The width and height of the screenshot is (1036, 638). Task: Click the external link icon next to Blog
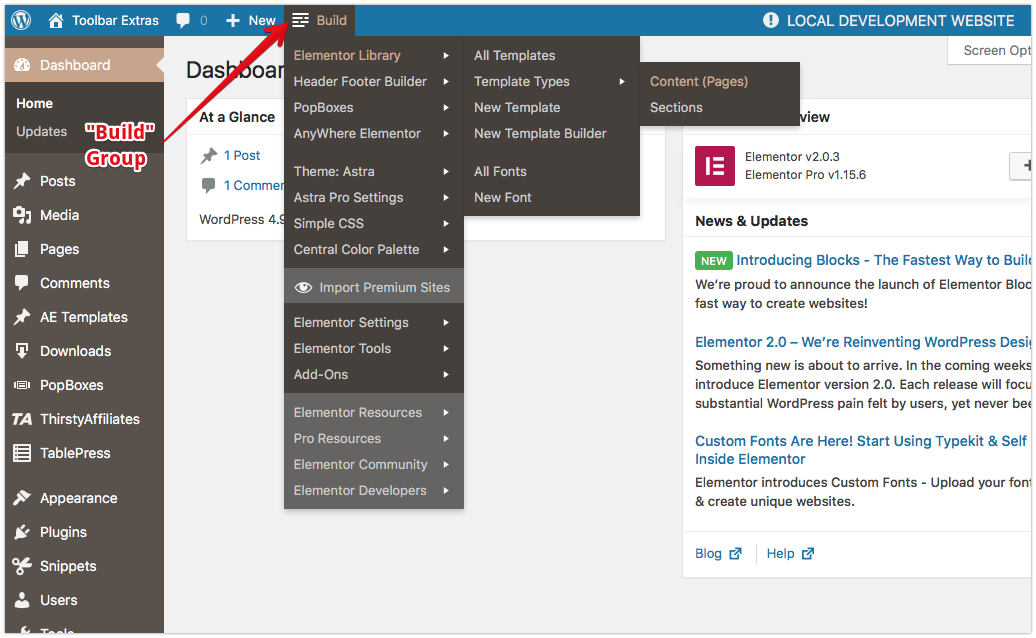735,553
